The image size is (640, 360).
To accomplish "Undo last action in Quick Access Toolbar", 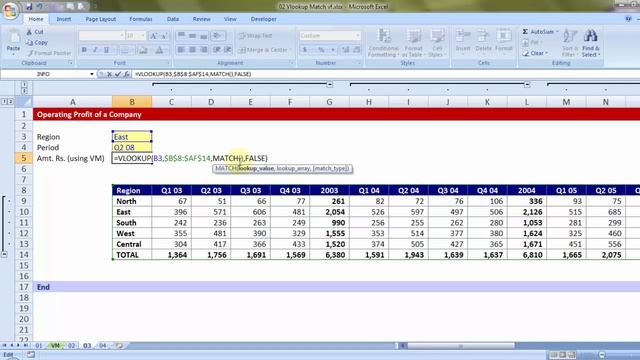I will tap(40, 7).
